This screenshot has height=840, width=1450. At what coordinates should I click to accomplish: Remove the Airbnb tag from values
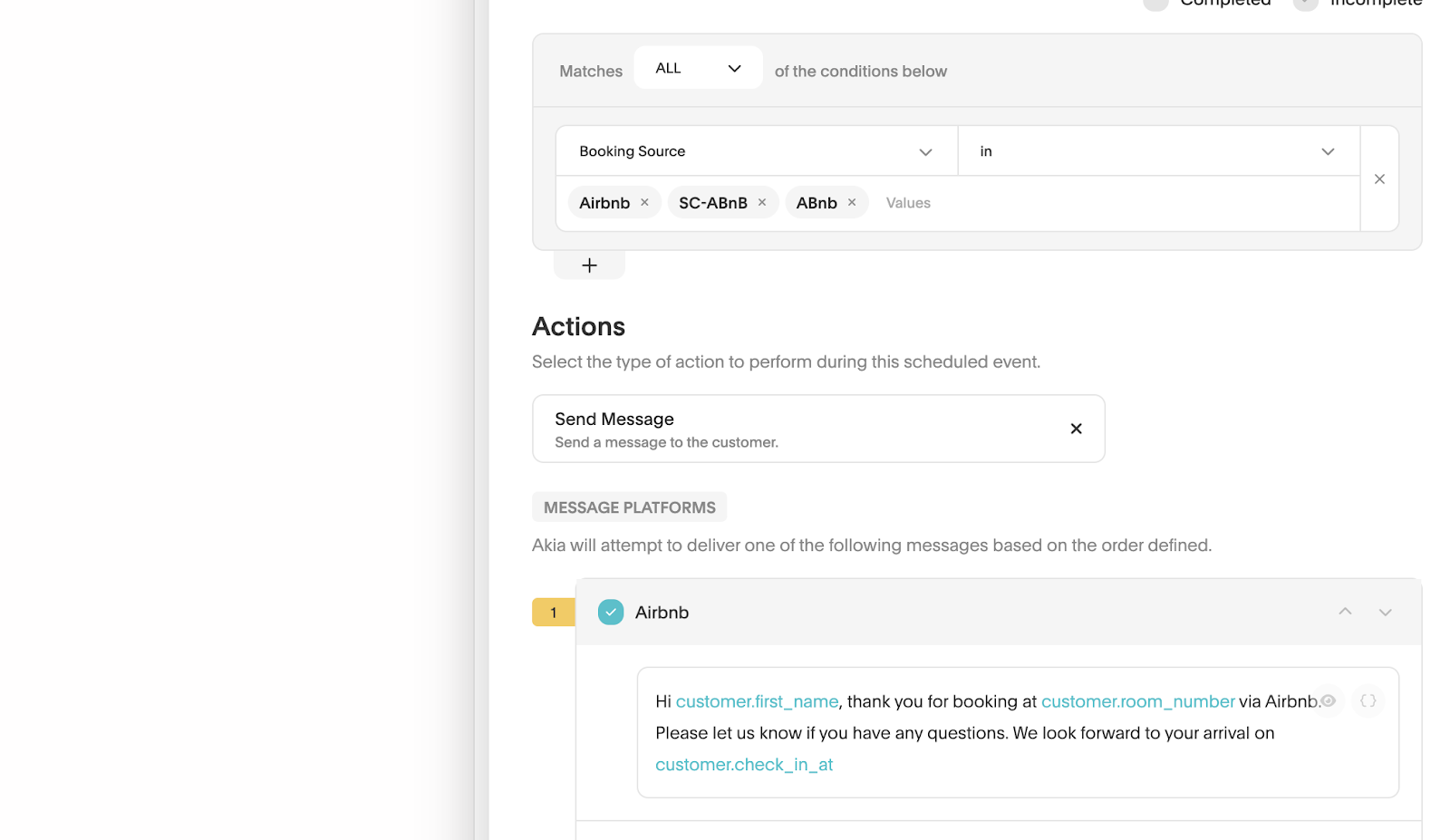[x=644, y=203]
